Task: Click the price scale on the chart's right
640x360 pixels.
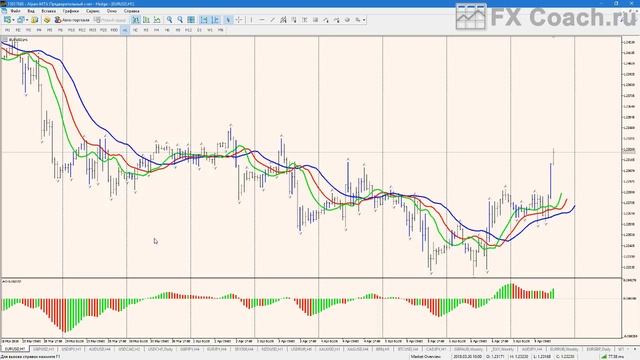Action: coord(630,157)
